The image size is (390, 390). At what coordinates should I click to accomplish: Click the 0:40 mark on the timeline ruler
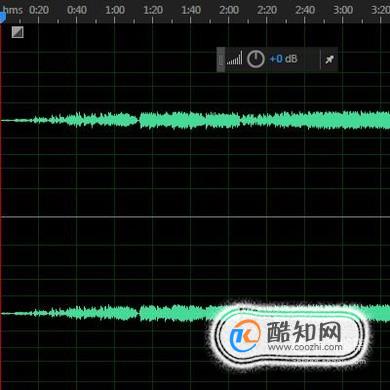77,10
